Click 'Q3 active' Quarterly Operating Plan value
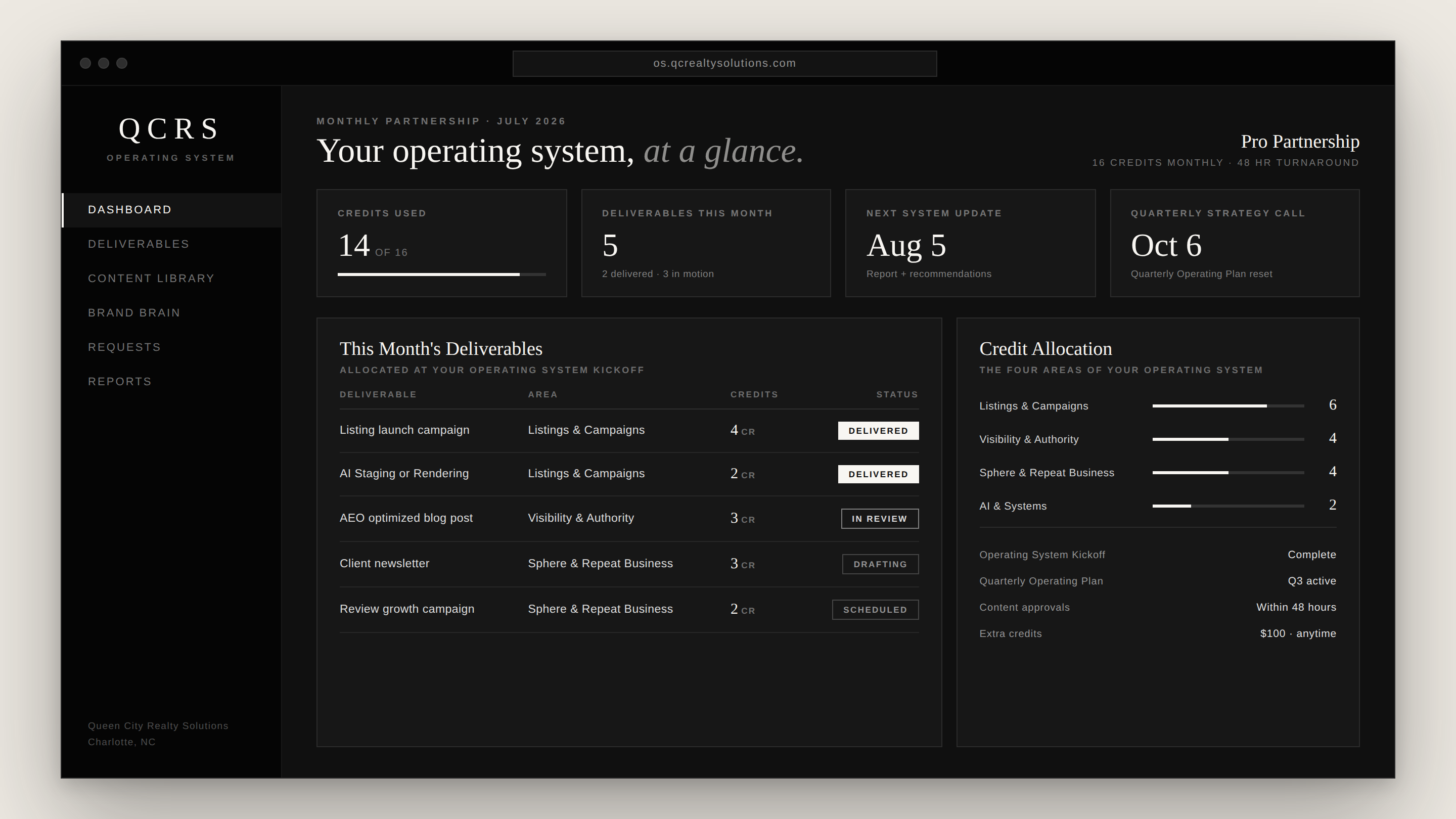The image size is (1456, 819). click(x=1312, y=581)
